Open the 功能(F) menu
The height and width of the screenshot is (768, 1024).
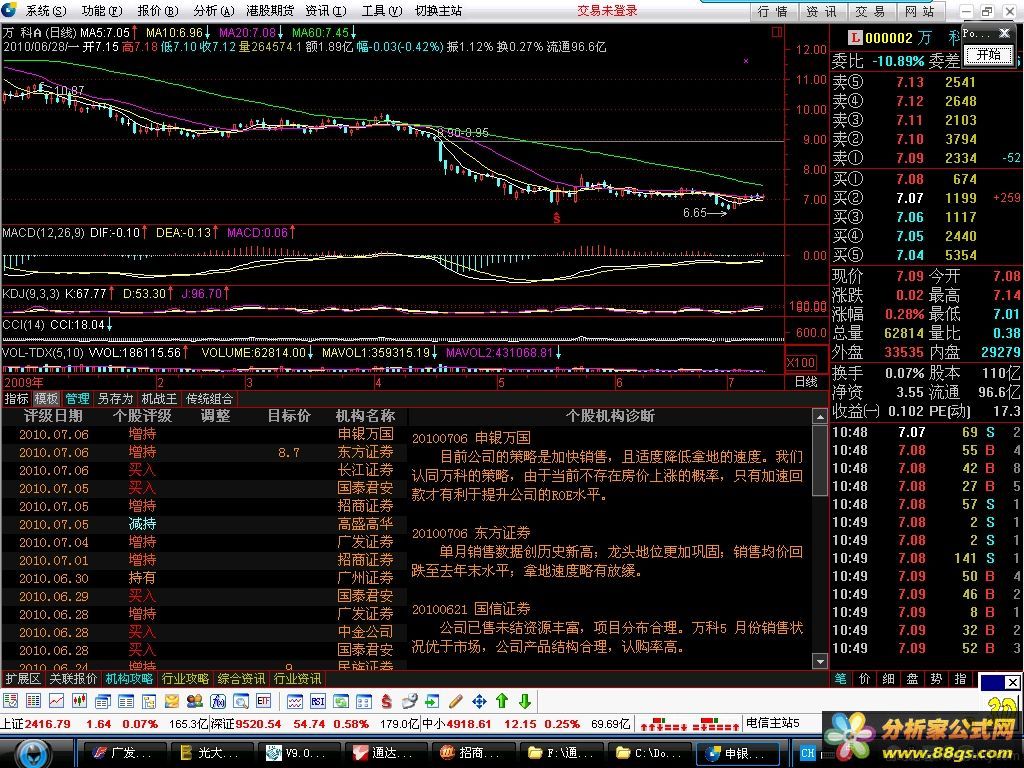(x=102, y=10)
